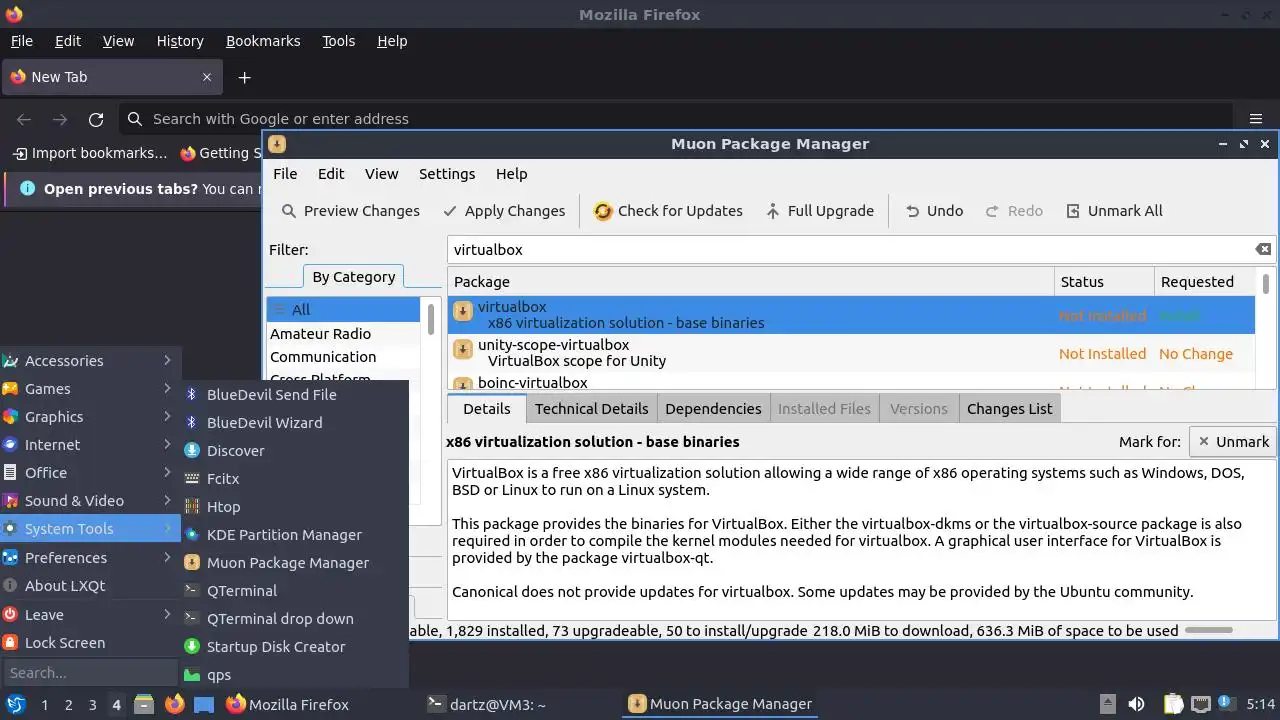Click the LXQt start menu button
This screenshot has height=720, width=1280.
click(x=16, y=704)
